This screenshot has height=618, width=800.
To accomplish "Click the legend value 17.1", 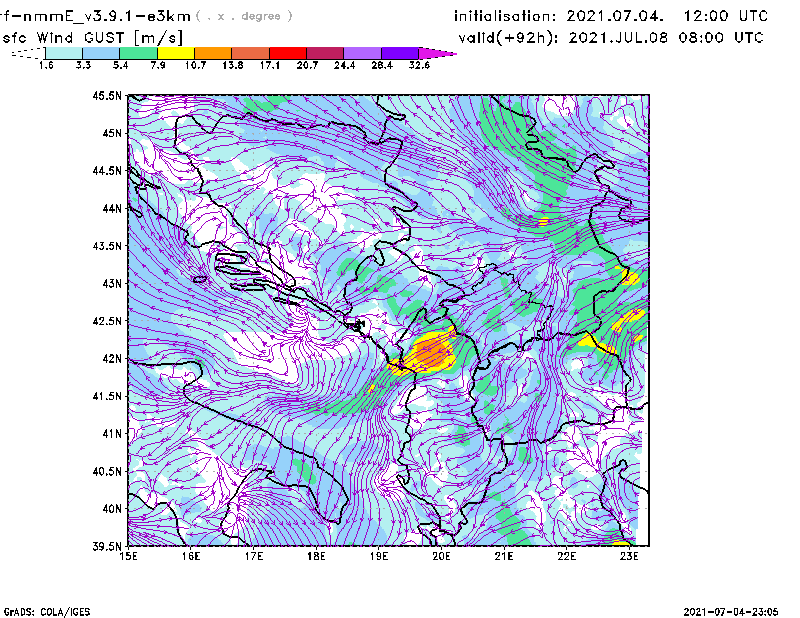I will pyautogui.click(x=270, y=65).
